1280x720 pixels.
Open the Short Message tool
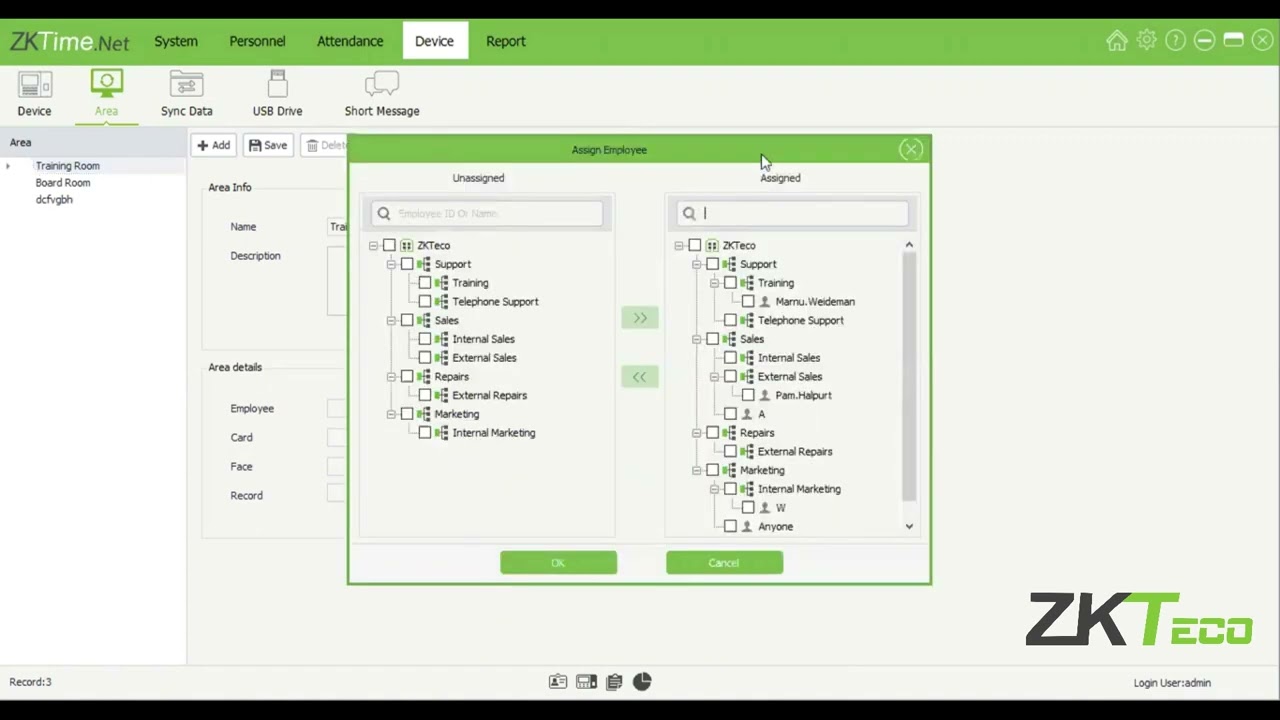[x=382, y=94]
